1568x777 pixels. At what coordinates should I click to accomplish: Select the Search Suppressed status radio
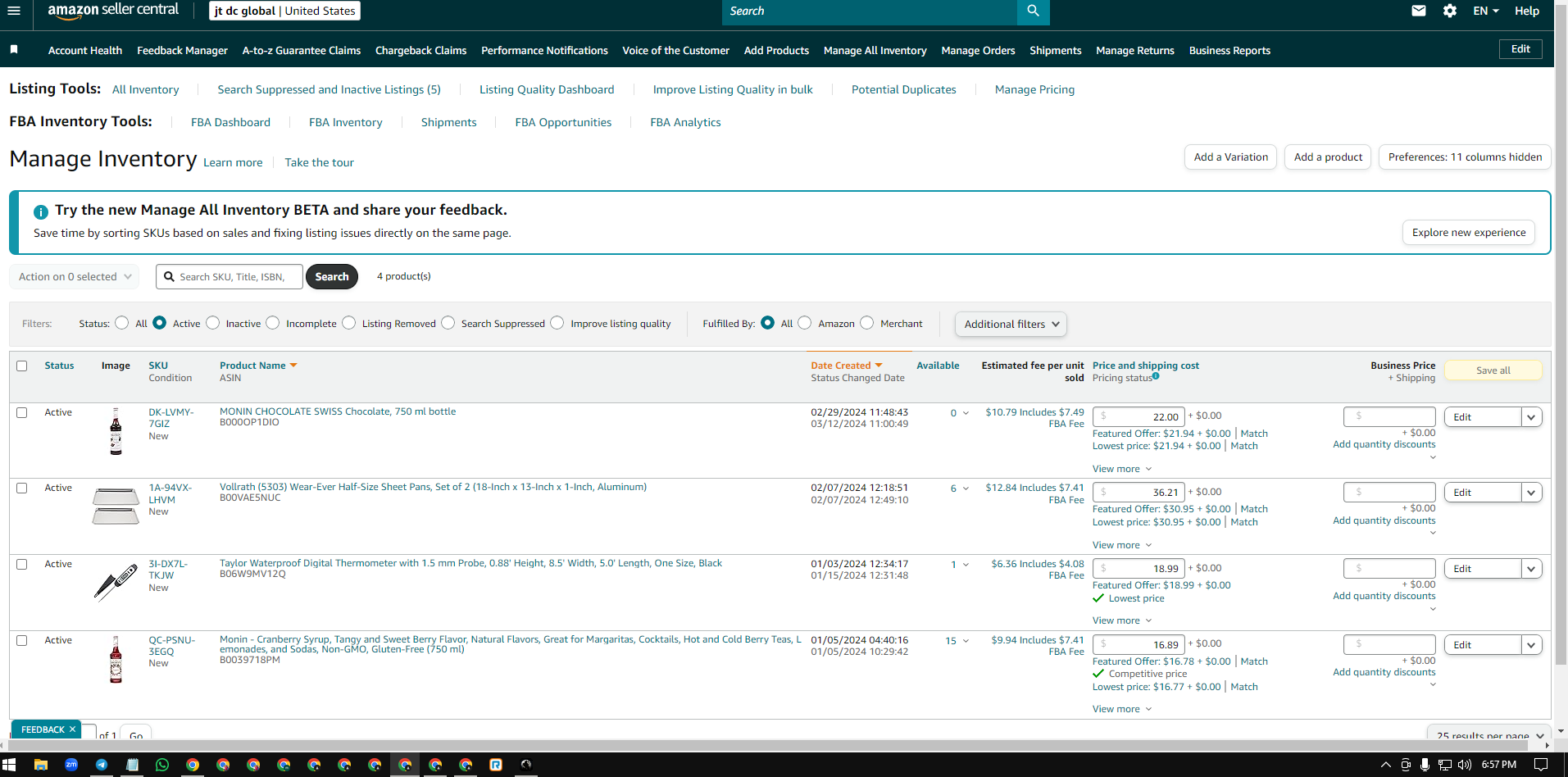click(448, 323)
